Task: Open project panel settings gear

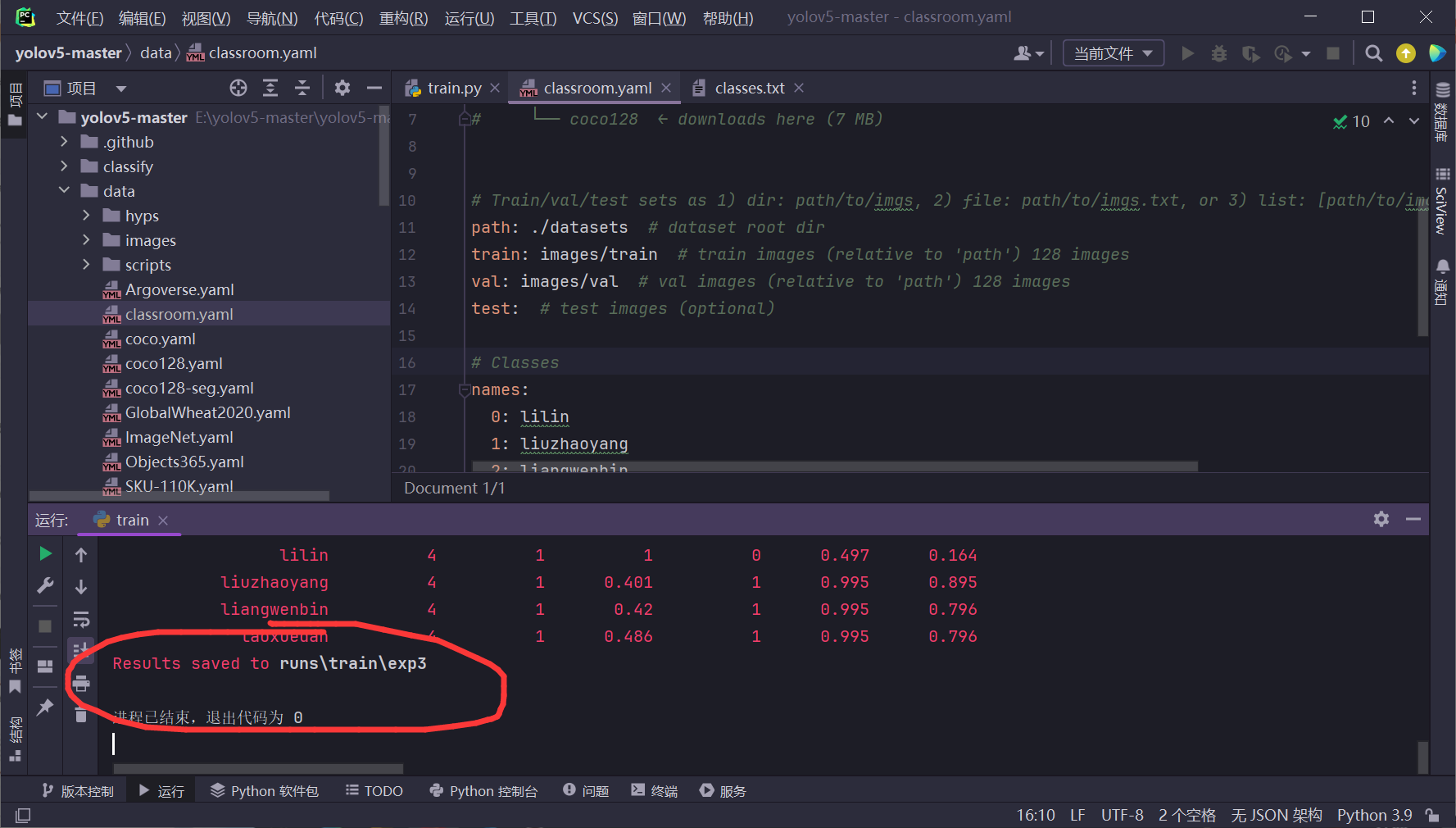Action: tap(342, 88)
